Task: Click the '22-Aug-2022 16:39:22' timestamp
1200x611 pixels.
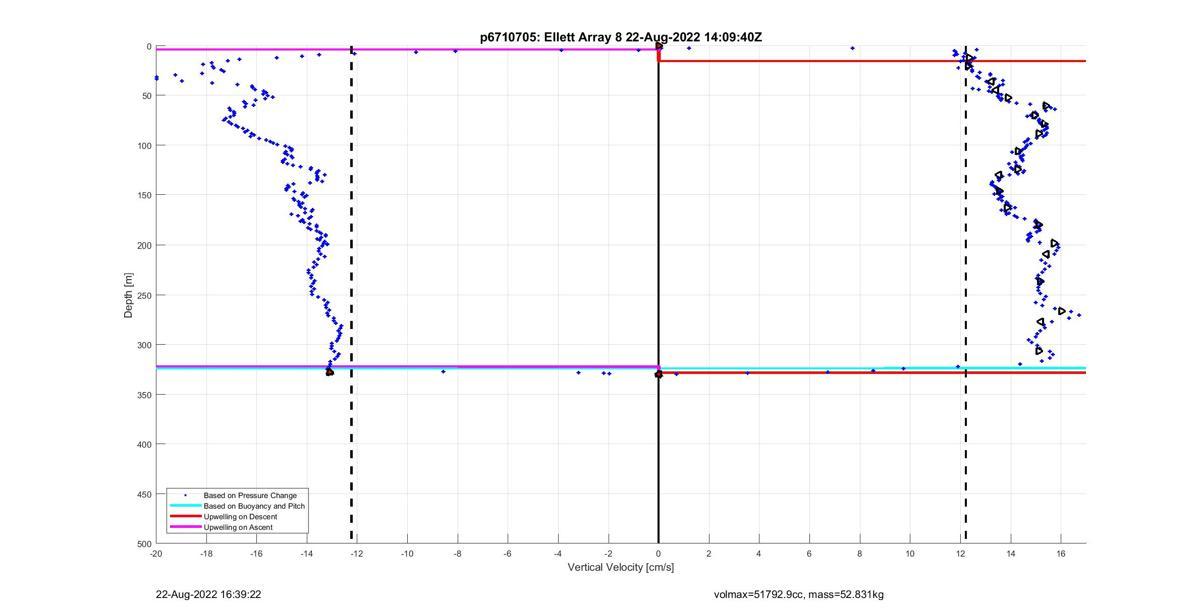Action: [x=209, y=595]
